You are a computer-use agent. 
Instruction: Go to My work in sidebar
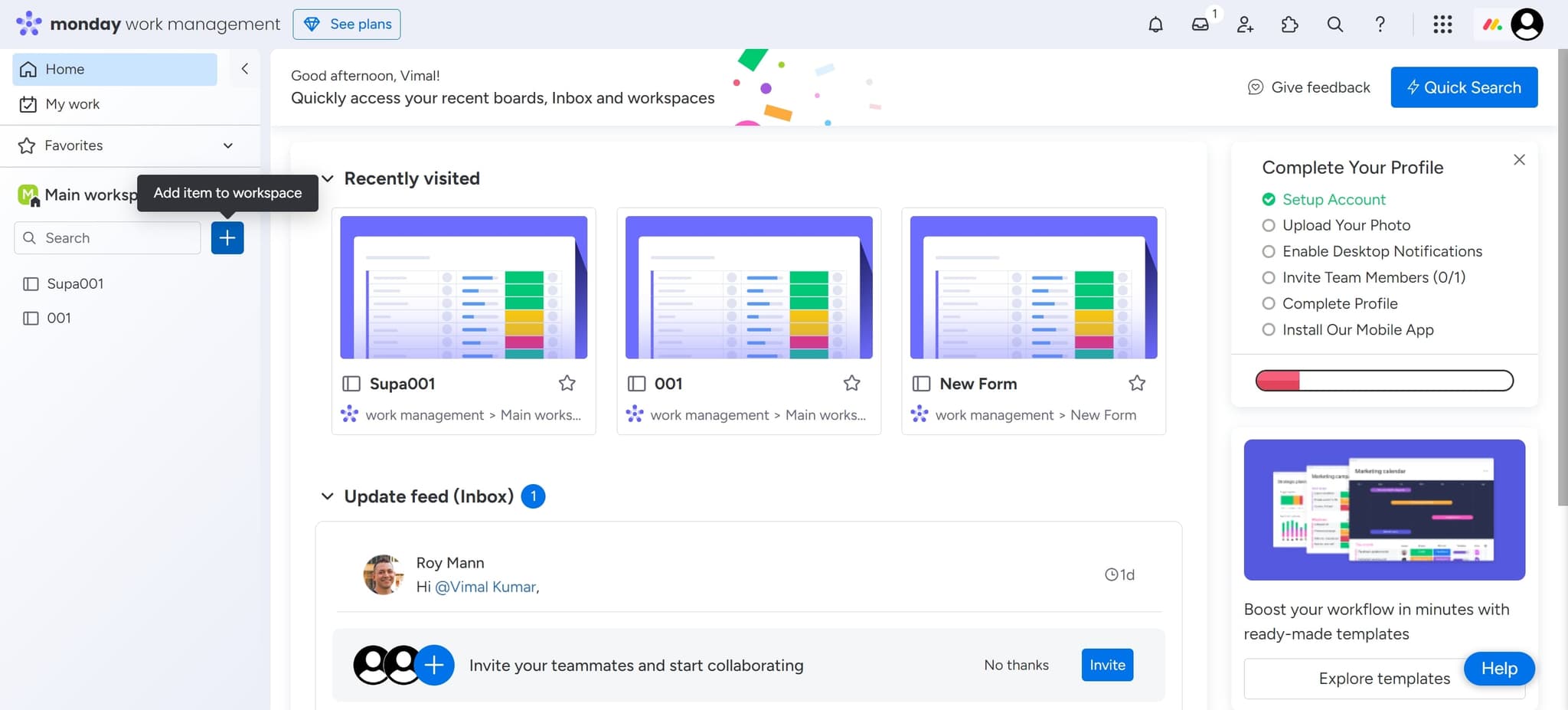pyautogui.click(x=72, y=104)
